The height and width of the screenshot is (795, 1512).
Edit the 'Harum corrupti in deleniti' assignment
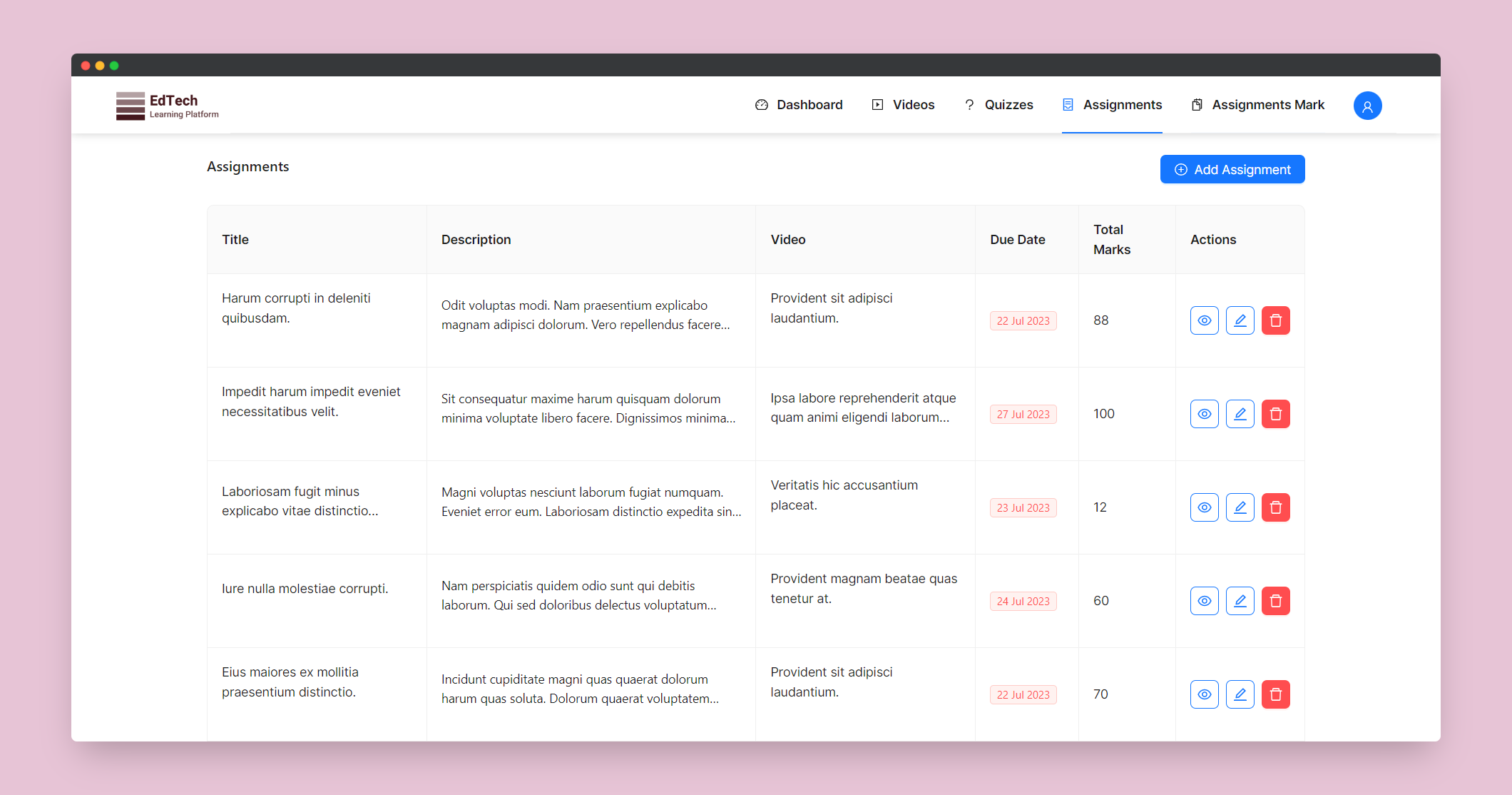coord(1240,320)
